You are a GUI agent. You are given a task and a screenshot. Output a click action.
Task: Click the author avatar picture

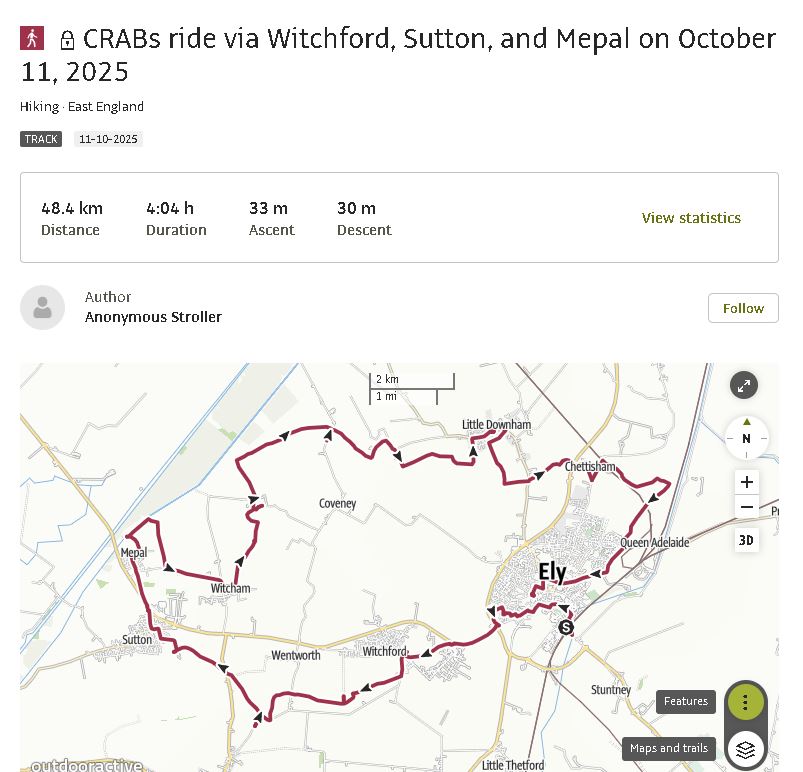tap(42, 308)
